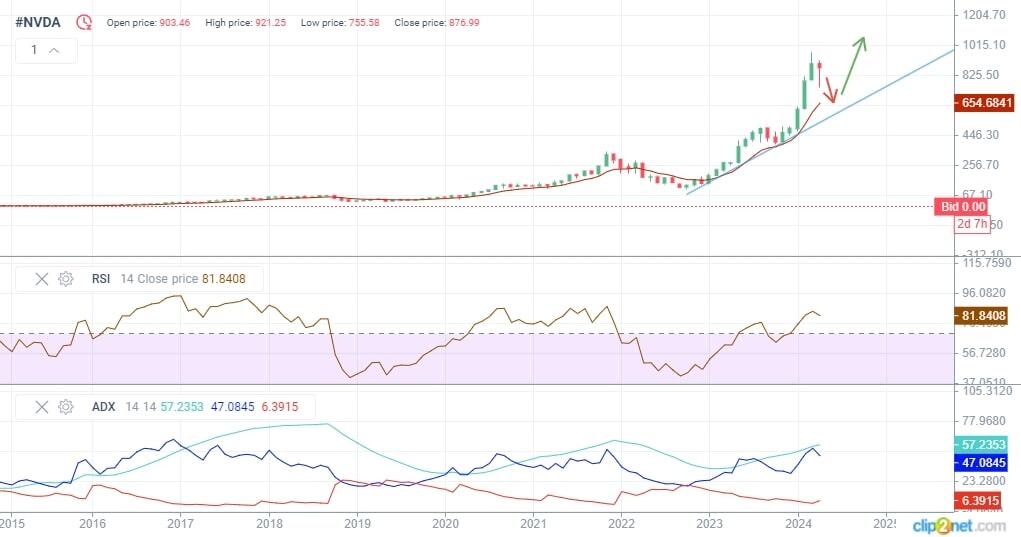Click the ADX indicator label
Screen dimensions: 1021x537
click(103, 407)
